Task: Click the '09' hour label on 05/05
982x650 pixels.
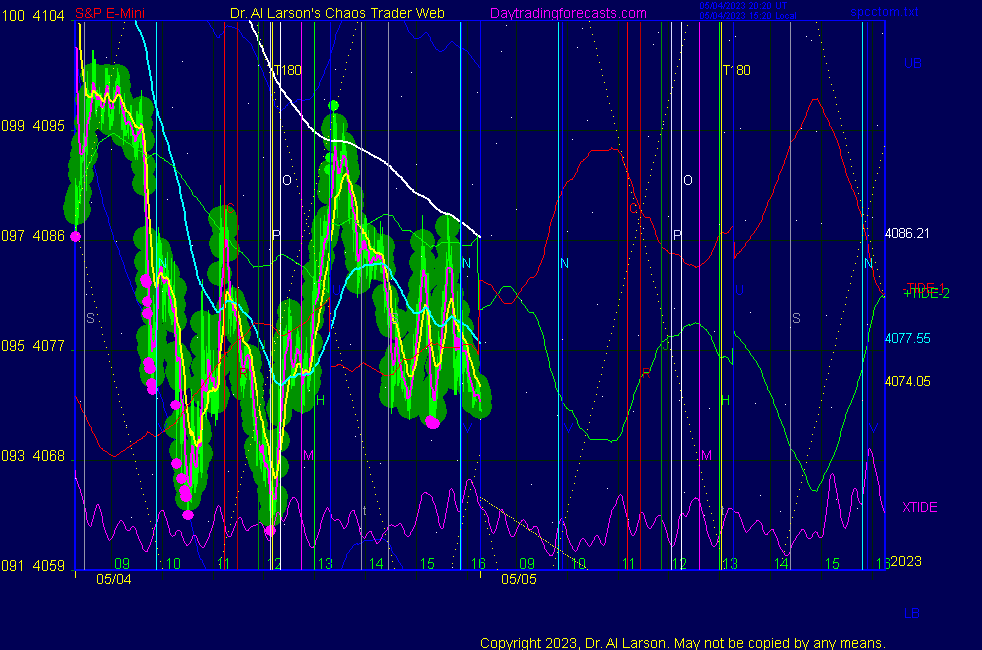Action: (x=527, y=564)
